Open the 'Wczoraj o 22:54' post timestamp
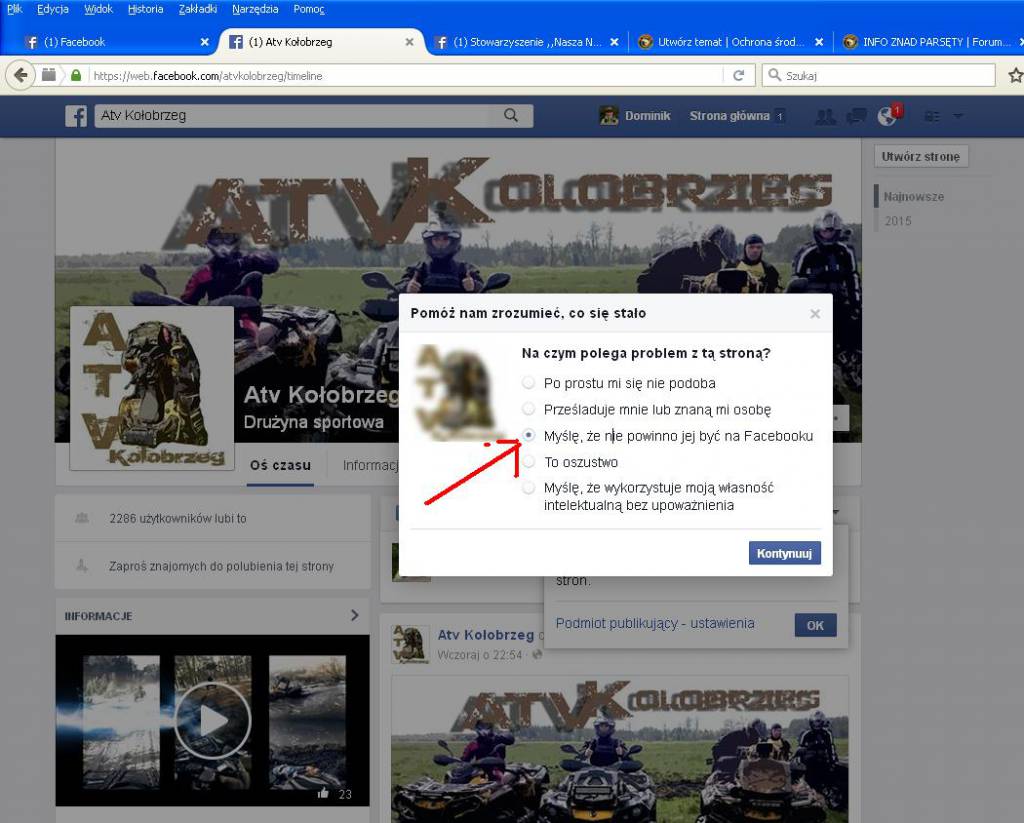The width and height of the screenshot is (1024, 823). click(480, 654)
